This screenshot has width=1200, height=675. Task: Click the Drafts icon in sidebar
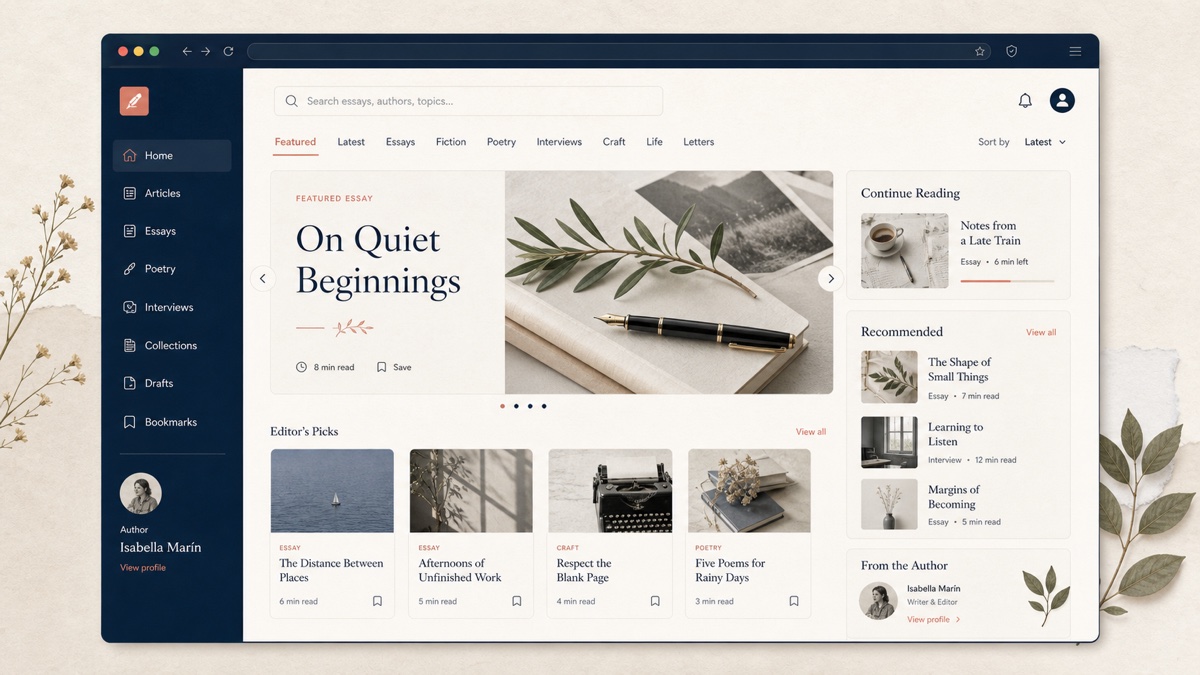click(x=129, y=383)
